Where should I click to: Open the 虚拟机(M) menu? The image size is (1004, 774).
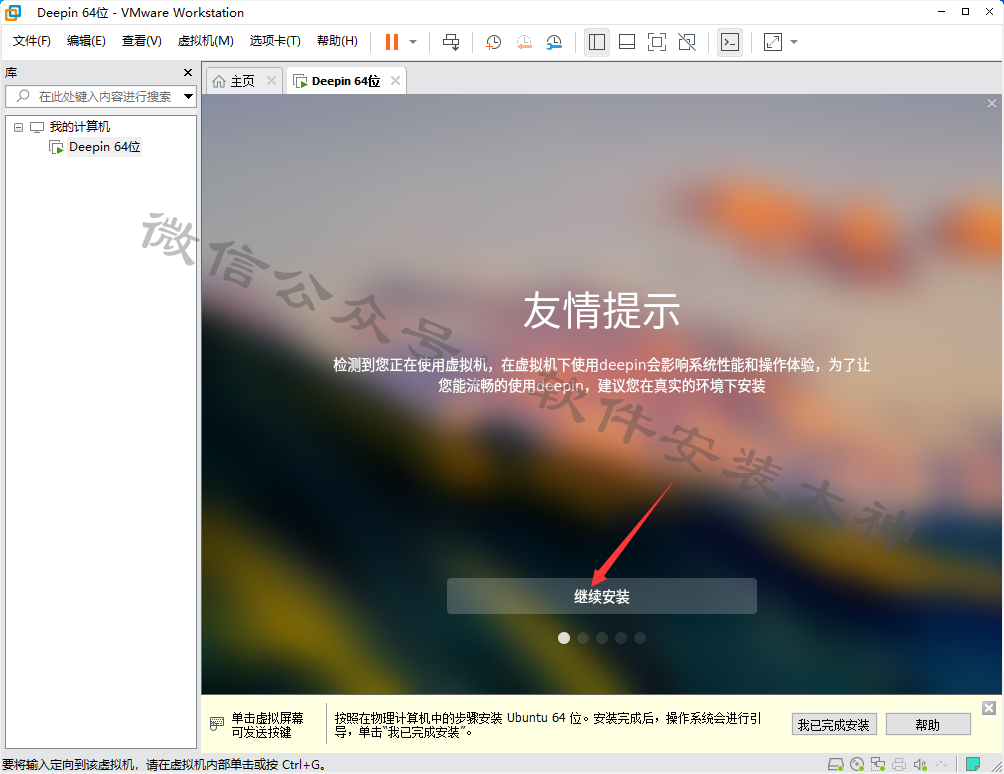click(206, 41)
